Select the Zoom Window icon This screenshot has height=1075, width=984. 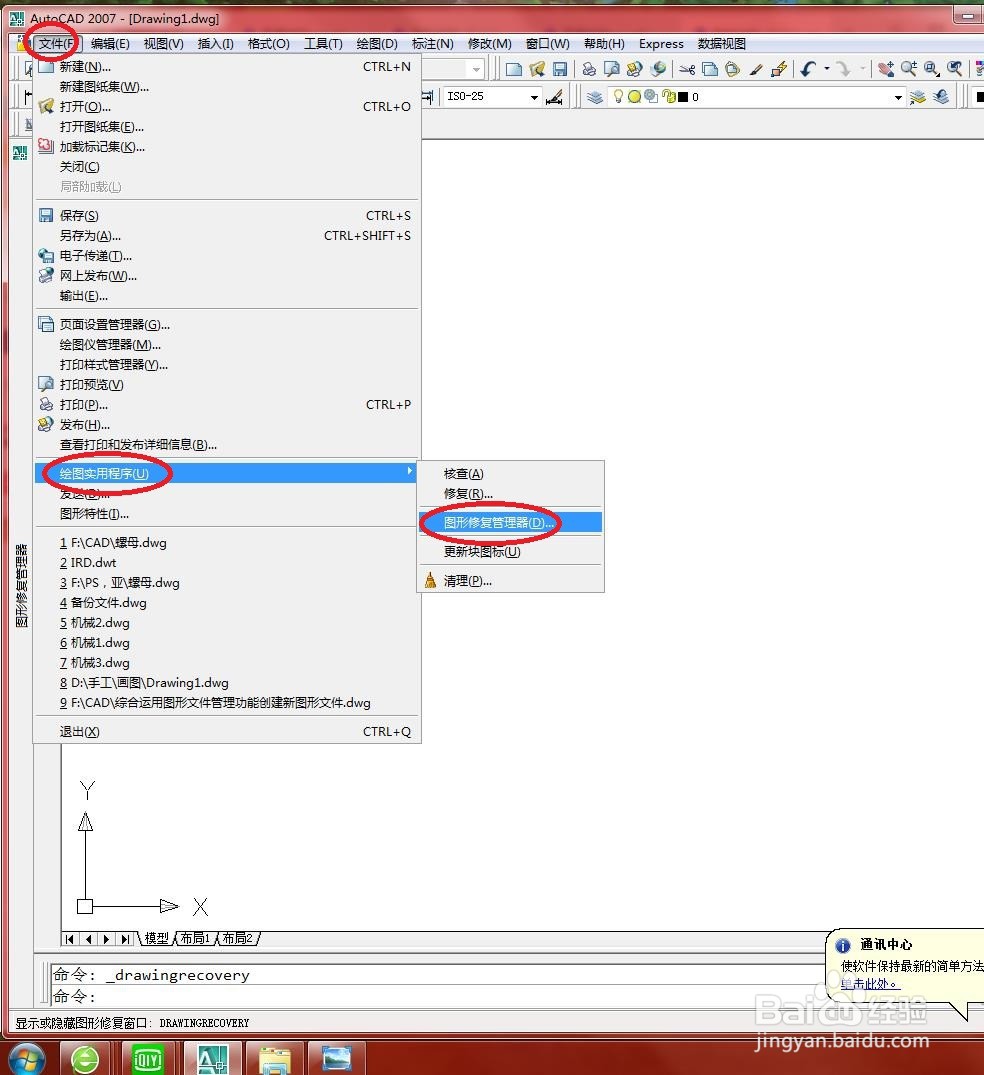(x=931, y=69)
